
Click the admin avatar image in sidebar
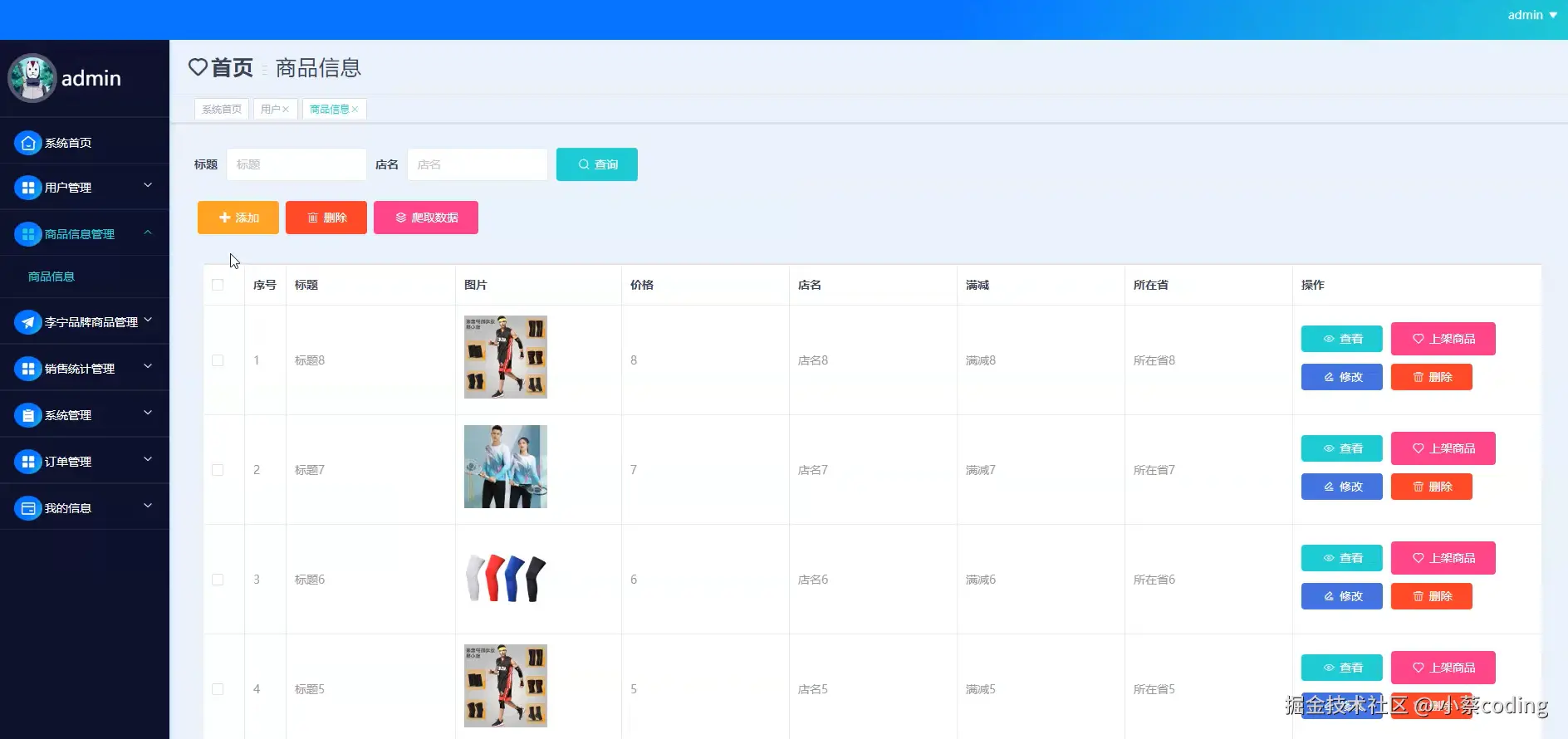point(32,78)
